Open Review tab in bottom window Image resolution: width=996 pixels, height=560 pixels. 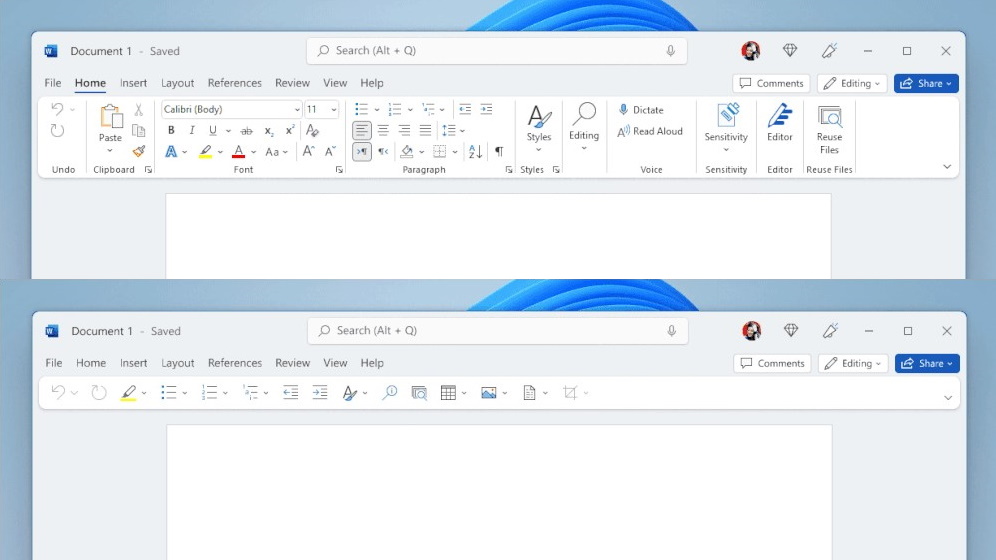tap(292, 363)
